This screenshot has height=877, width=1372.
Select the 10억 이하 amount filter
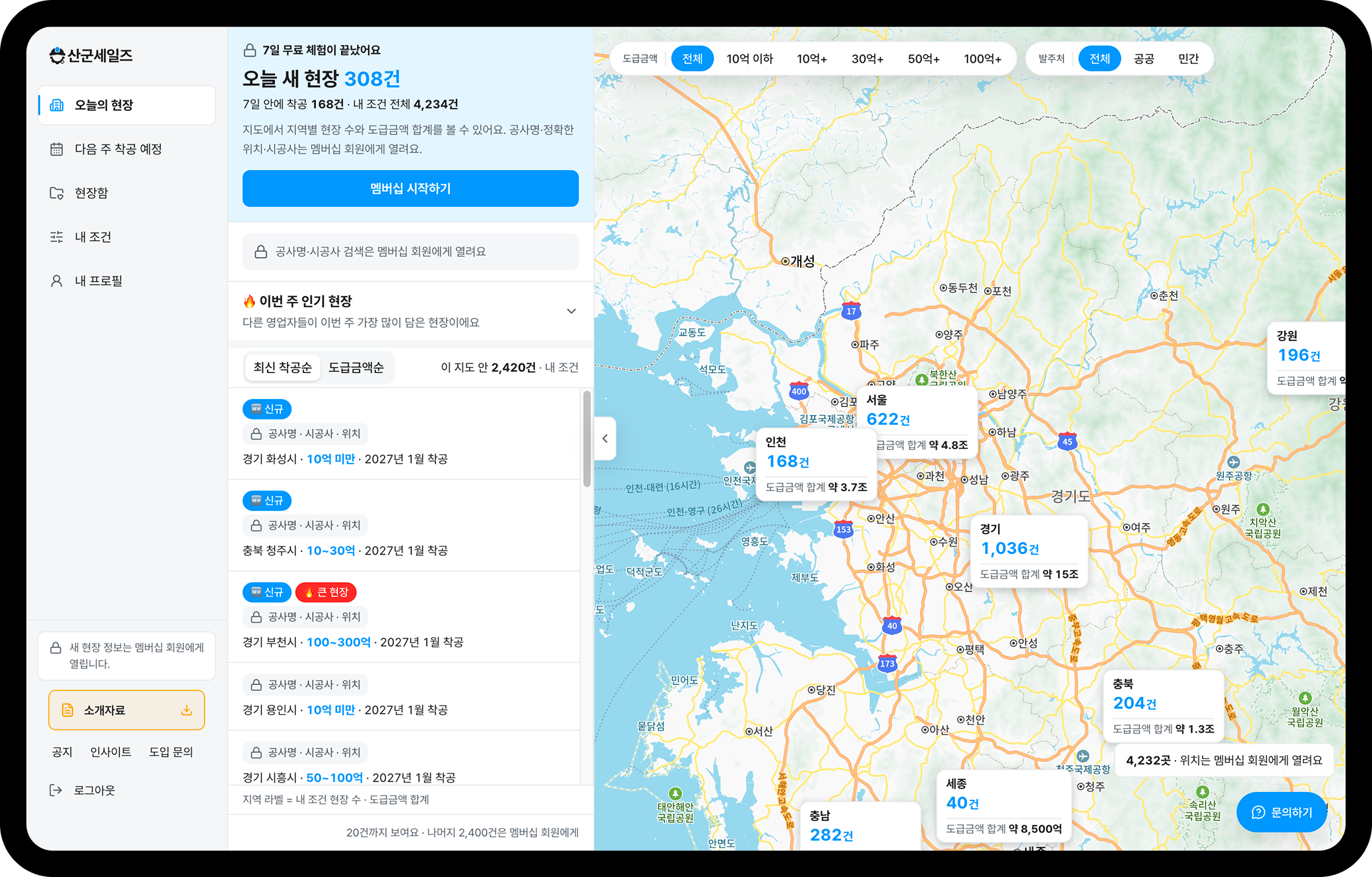click(x=750, y=59)
